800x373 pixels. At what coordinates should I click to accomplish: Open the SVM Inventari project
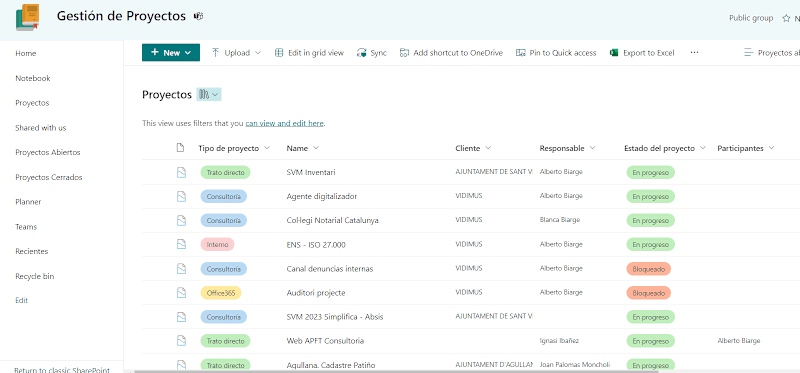pyautogui.click(x=311, y=172)
